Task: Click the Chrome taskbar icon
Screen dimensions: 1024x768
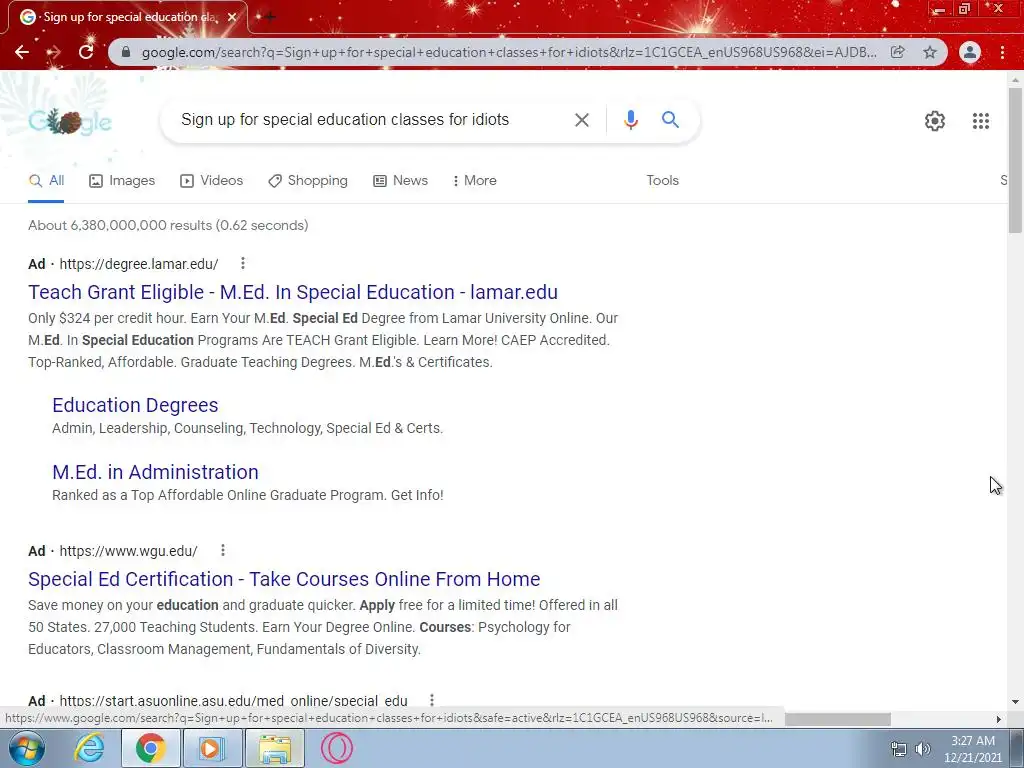Action: click(x=151, y=748)
